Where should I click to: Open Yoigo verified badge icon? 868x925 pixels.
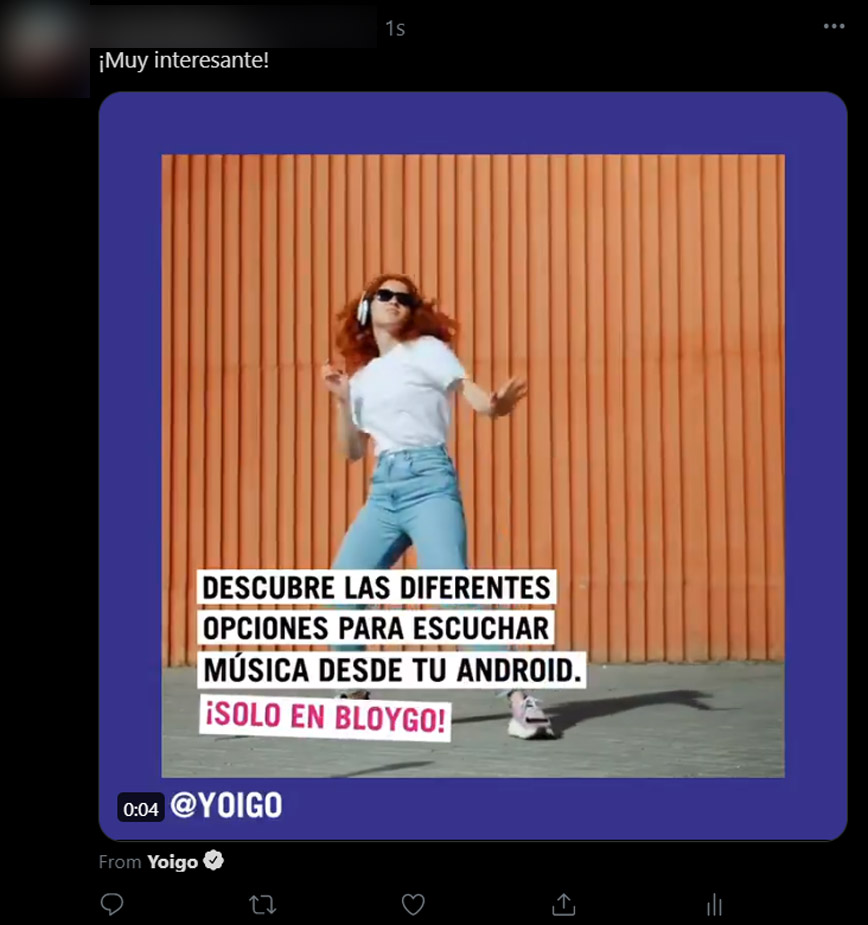tap(214, 861)
